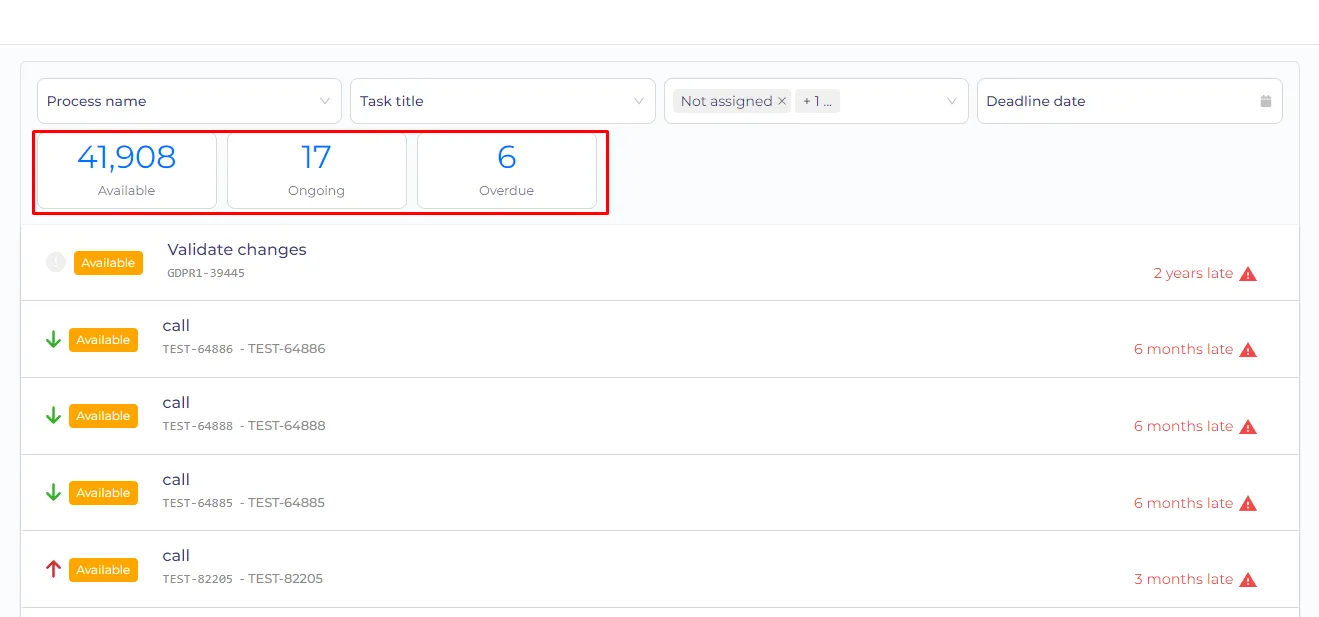Screen dimensions: 1319x617
Task: Open the call task TEST-64888
Action: 660,416
